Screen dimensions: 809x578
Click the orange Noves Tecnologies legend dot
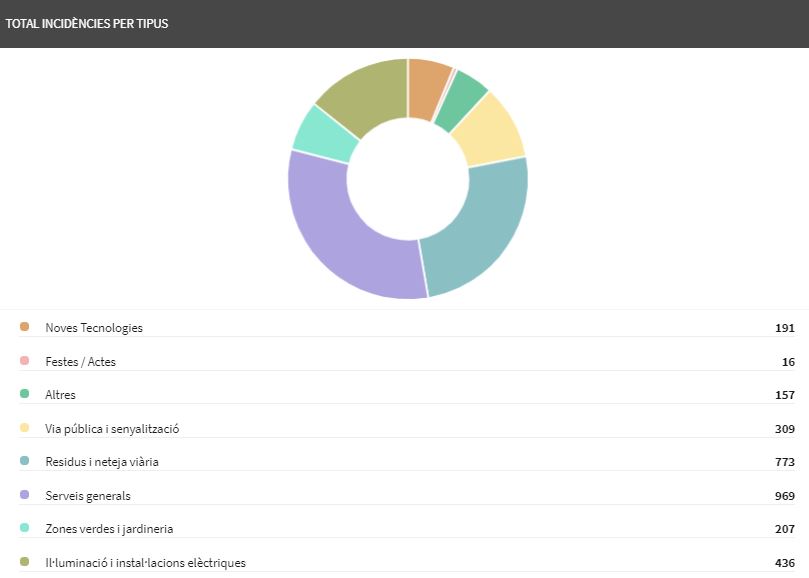click(x=24, y=327)
